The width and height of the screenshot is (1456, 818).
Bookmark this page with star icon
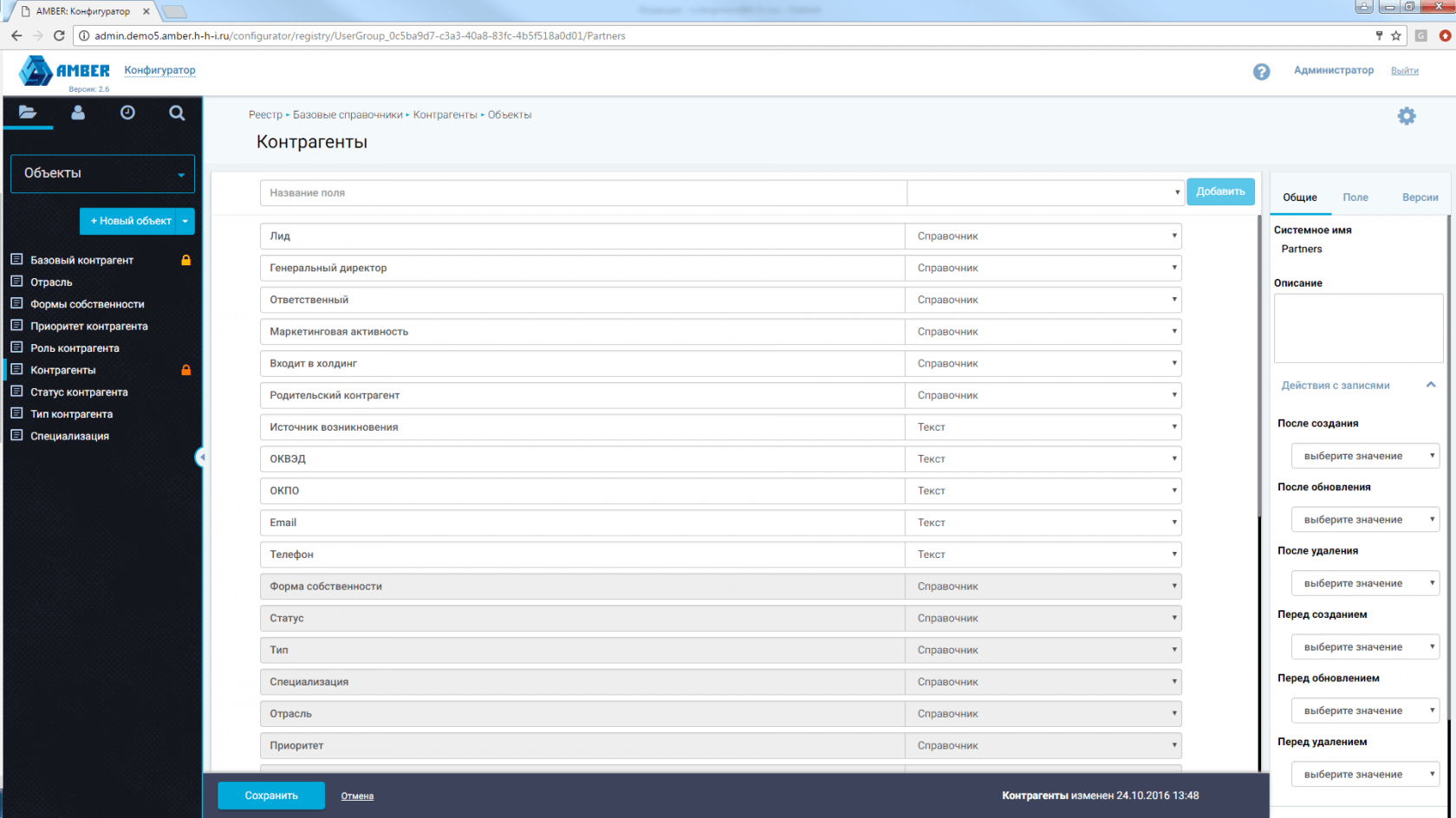pos(1396,36)
